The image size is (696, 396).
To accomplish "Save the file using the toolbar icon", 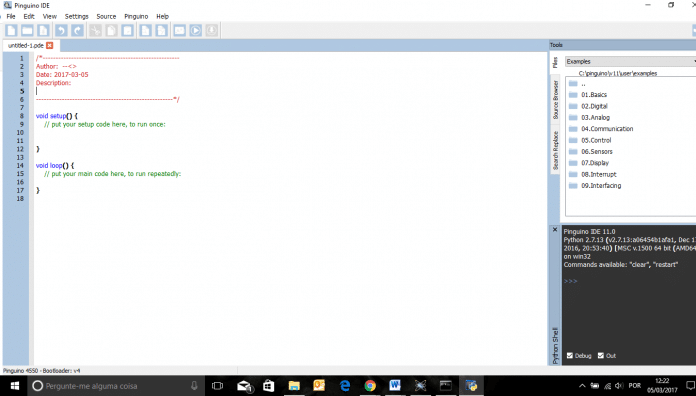I will click(43, 30).
